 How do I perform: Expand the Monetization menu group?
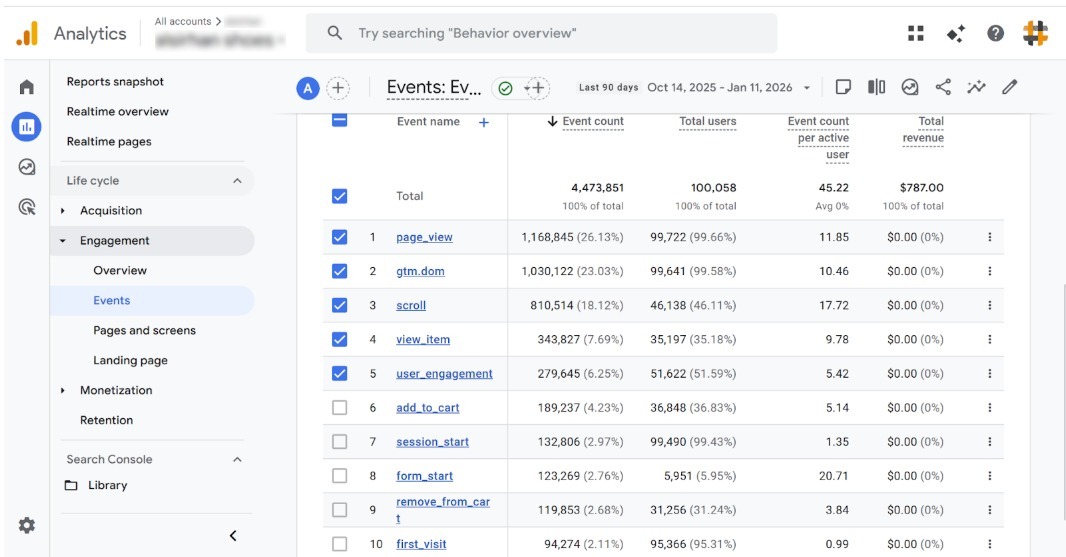click(x=63, y=391)
